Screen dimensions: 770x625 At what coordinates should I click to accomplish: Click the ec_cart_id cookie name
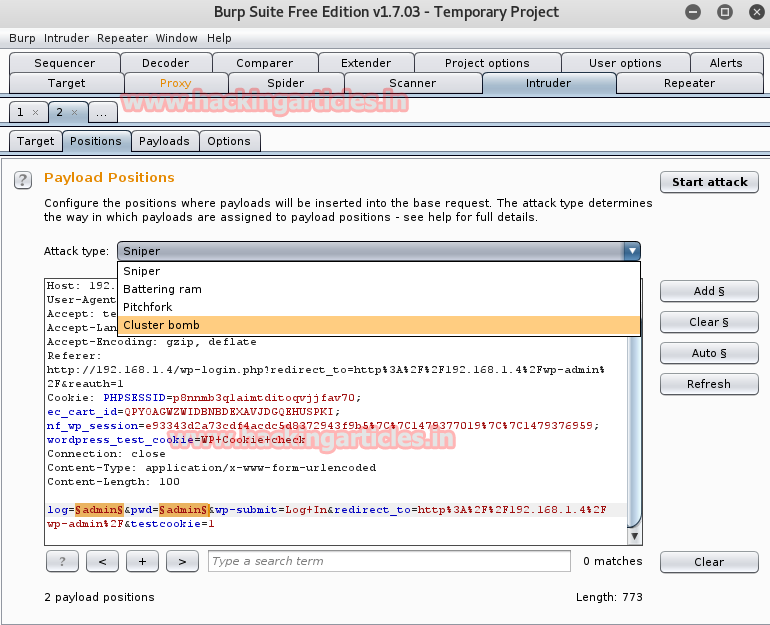[82, 411]
